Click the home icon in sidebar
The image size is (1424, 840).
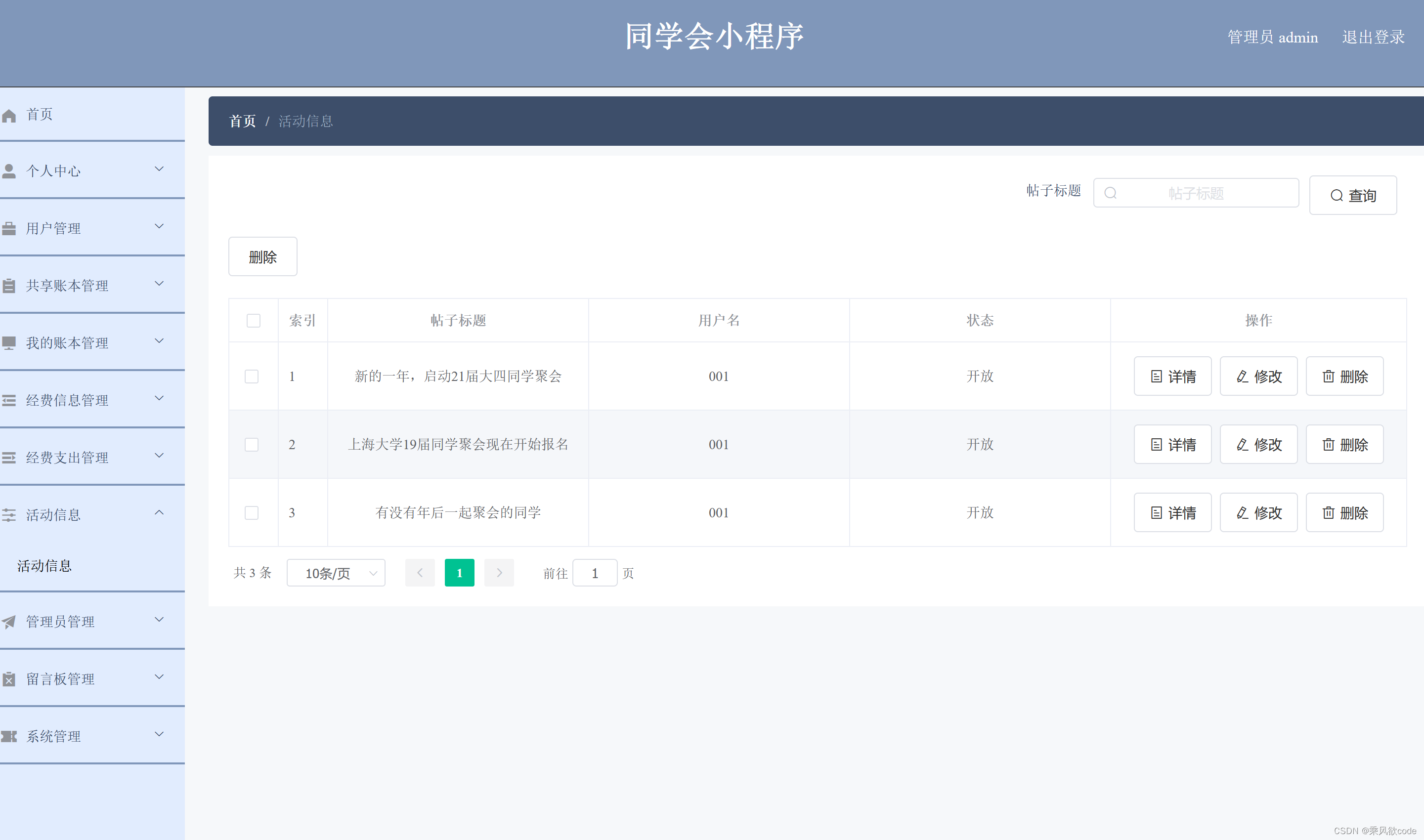(9, 116)
